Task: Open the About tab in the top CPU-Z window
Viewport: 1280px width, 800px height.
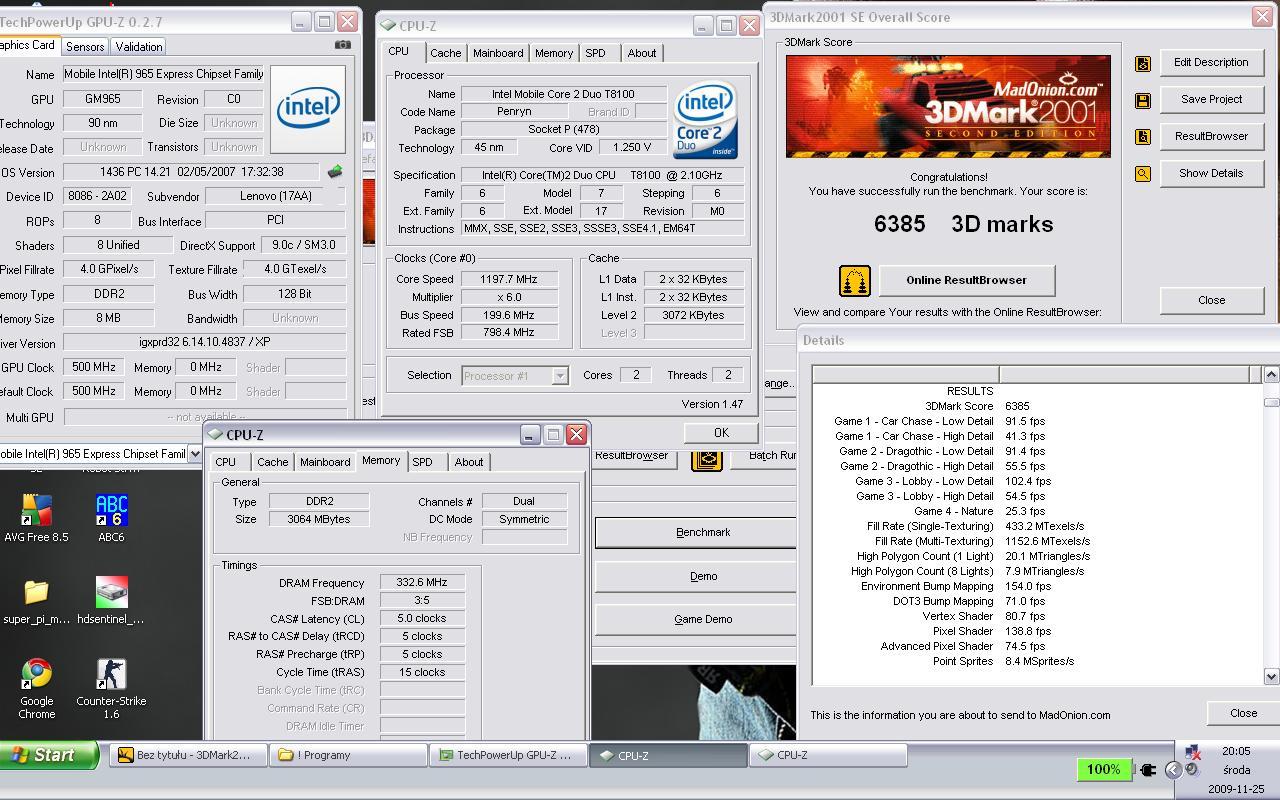Action: click(642, 53)
